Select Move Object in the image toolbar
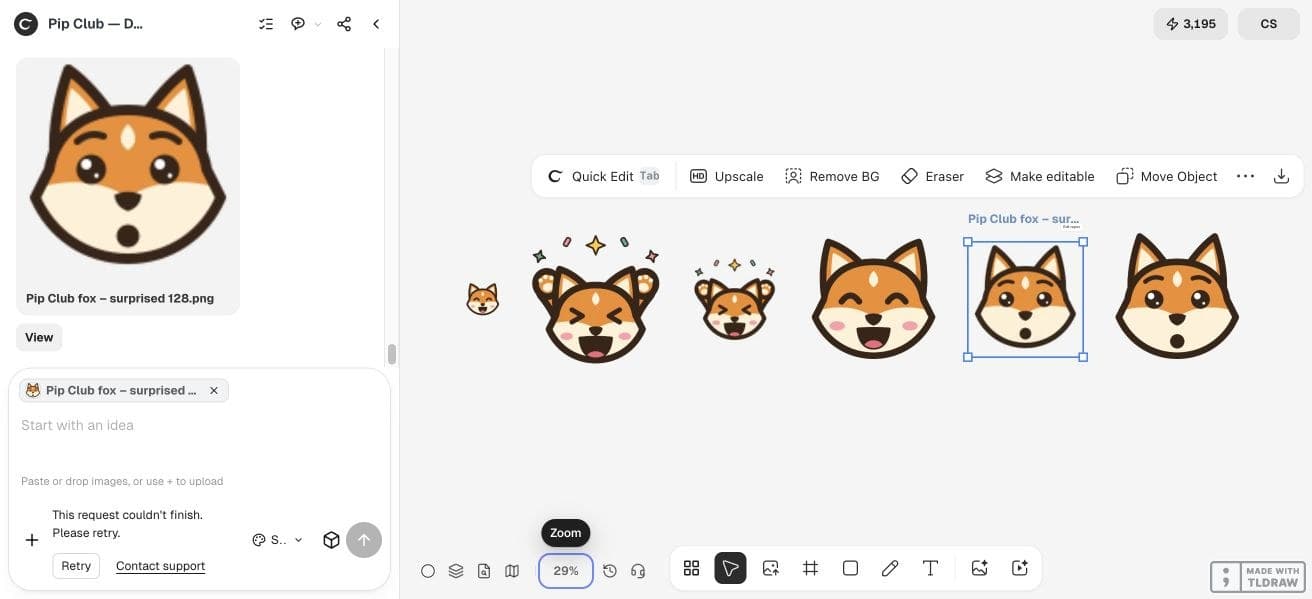 pyautogui.click(x=1166, y=176)
